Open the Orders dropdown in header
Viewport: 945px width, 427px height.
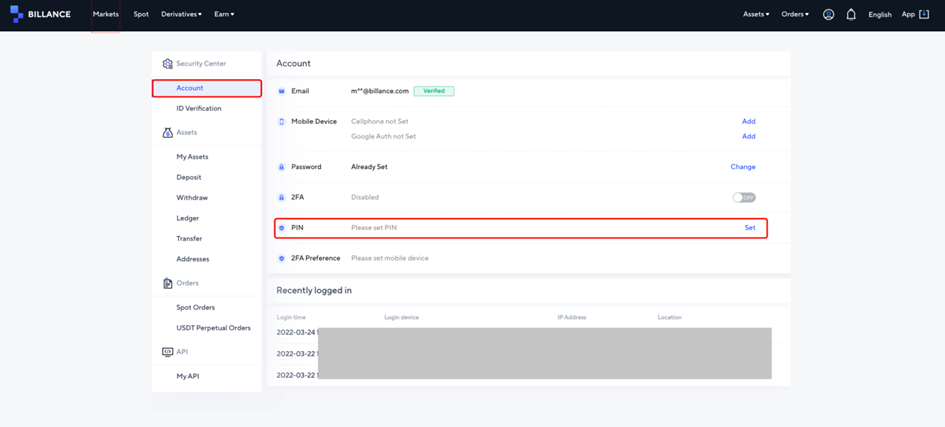point(795,15)
